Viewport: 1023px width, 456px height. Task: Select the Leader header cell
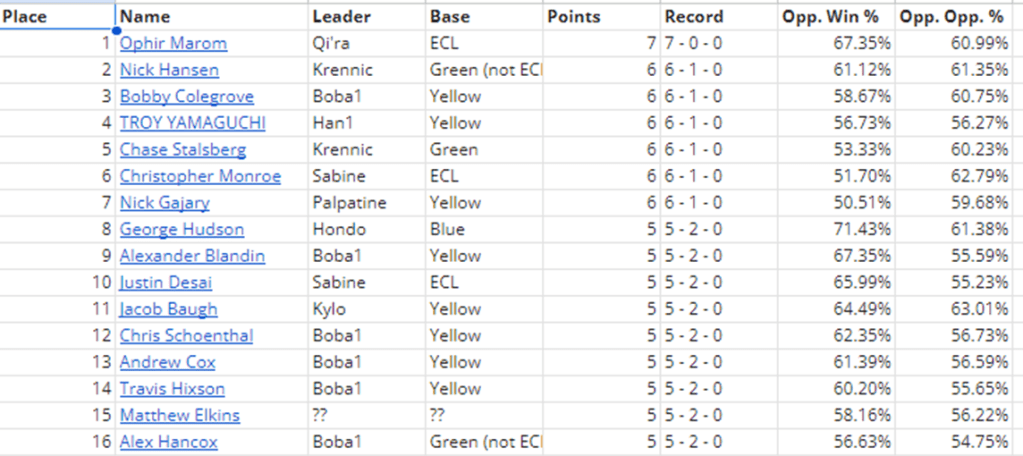[x=366, y=17]
